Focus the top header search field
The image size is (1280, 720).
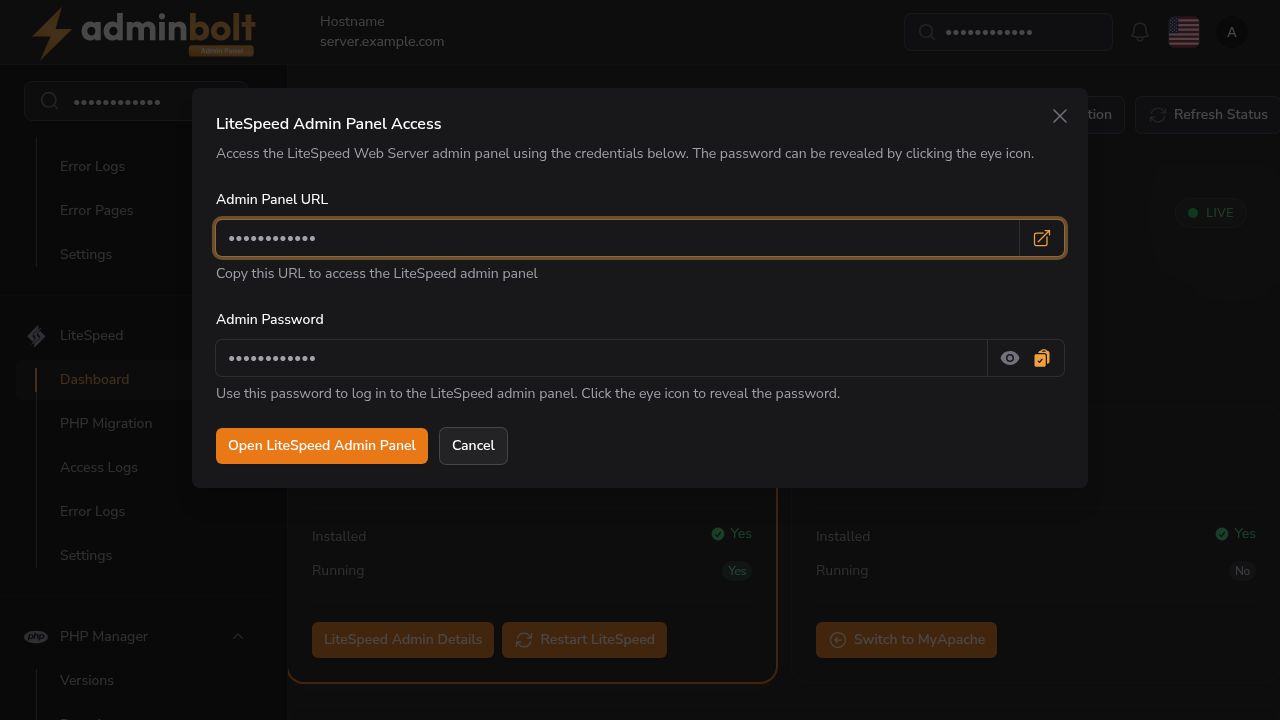tap(1008, 32)
